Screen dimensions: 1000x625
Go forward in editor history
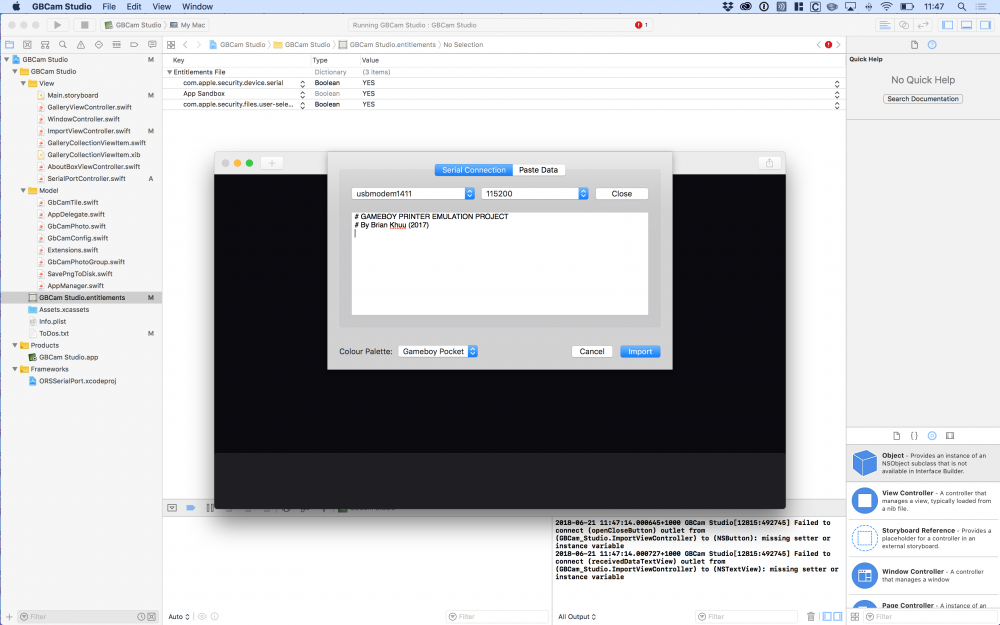click(x=198, y=45)
